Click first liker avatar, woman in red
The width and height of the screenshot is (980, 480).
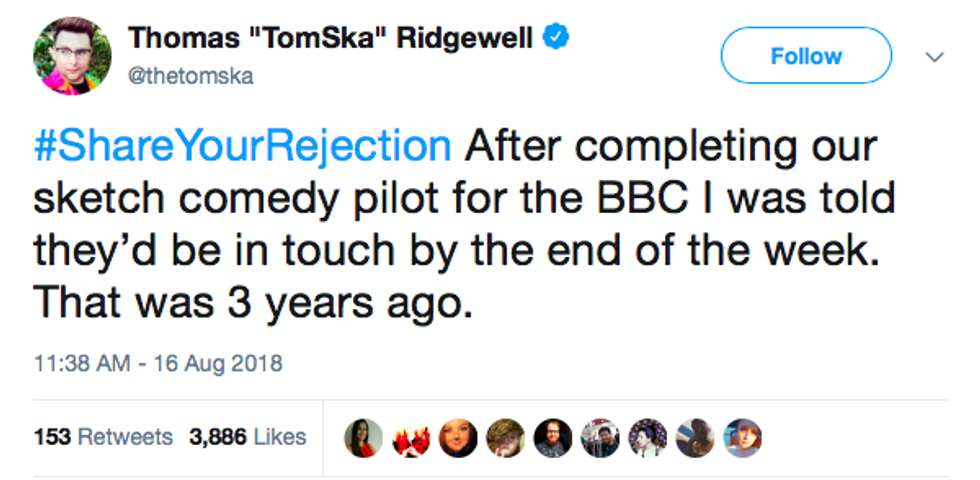[363, 437]
